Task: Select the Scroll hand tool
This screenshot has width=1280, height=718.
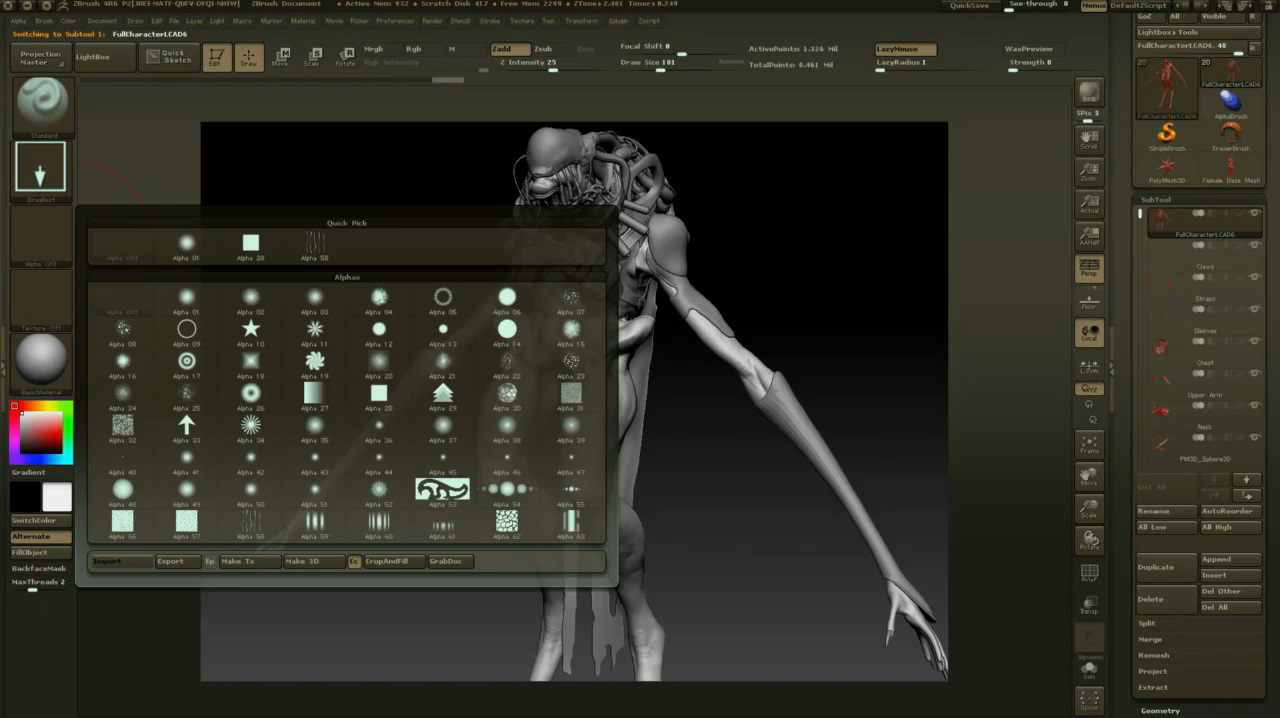Action: click(1089, 139)
